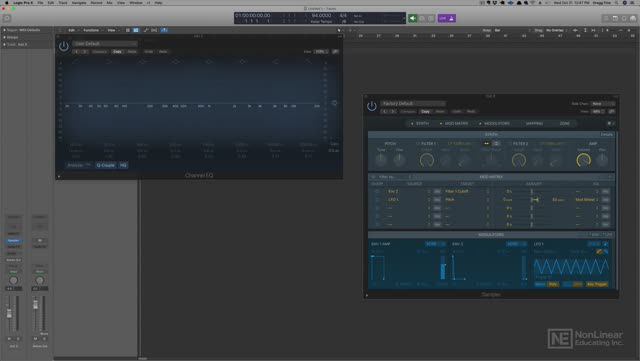This screenshot has height=361, width=640.
Task: Open the Browsers icon at far top right
Action: coord(633,18)
